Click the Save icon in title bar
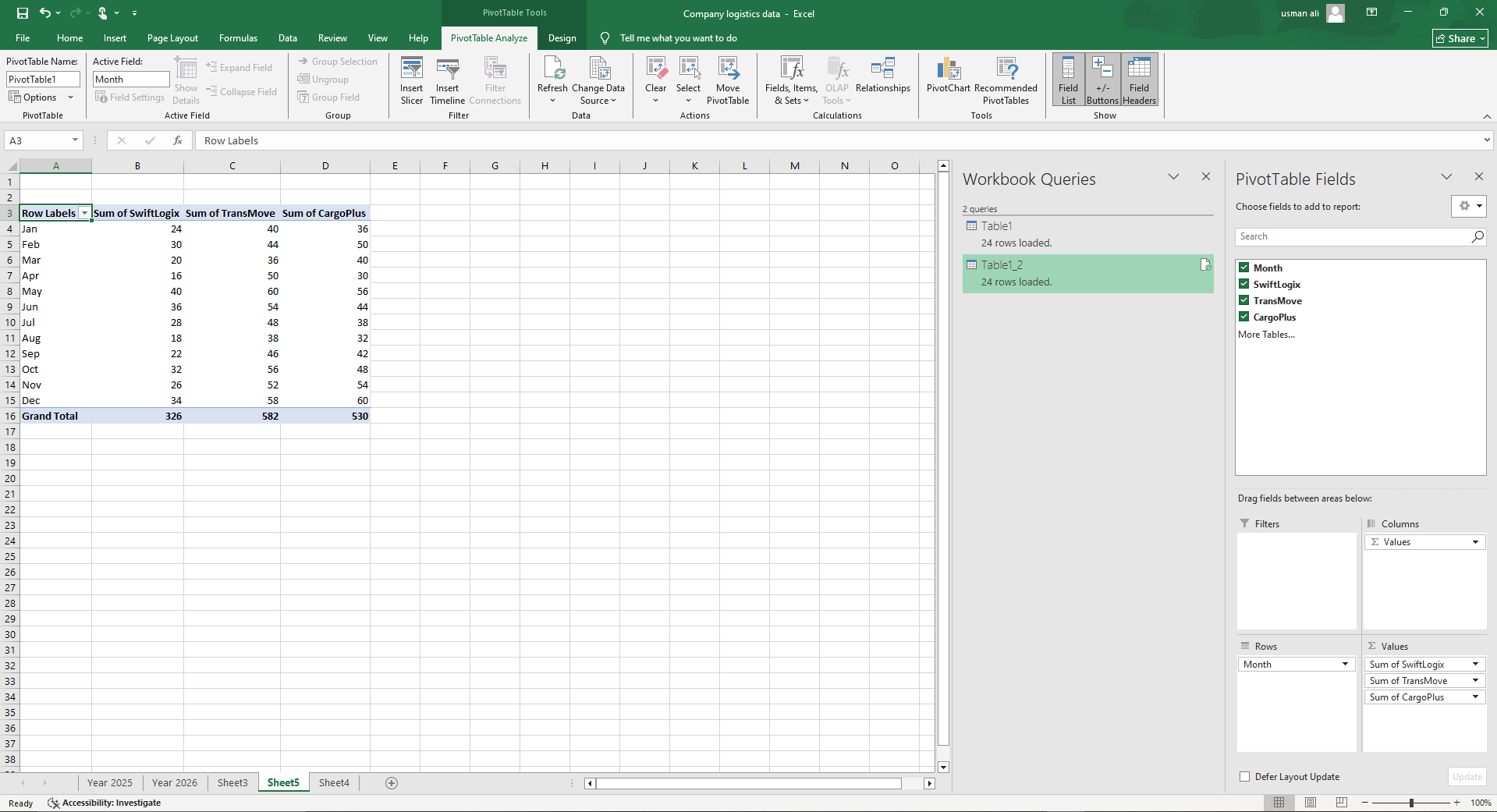The image size is (1497, 812). [x=23, y=13]
